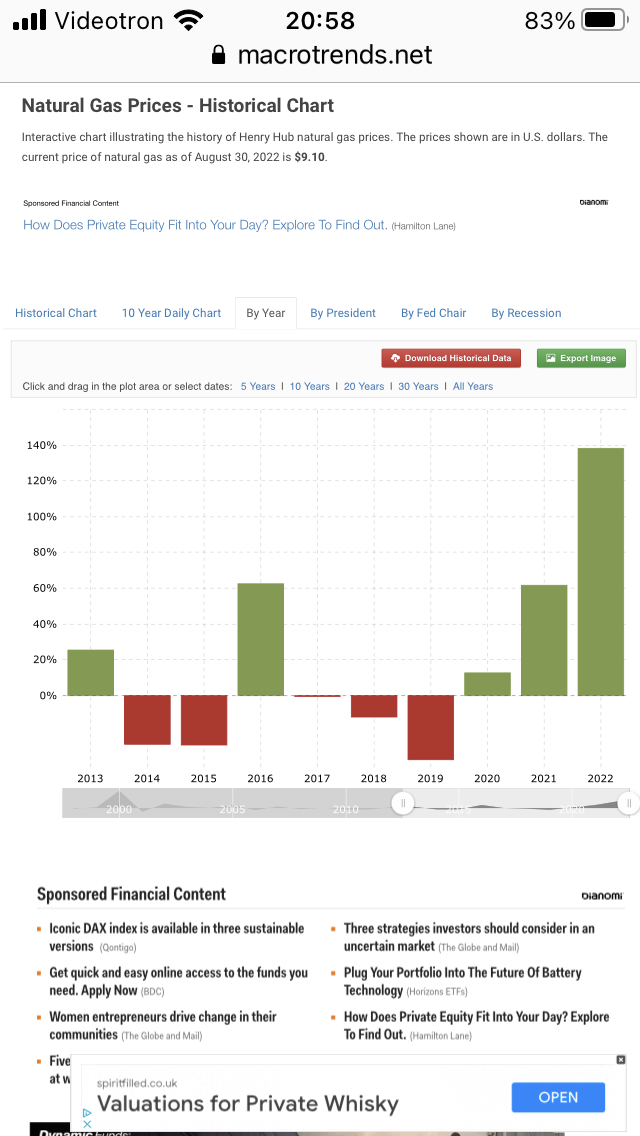This screenshot has width=640, height=1136.
Task: Click the 'Natural Gas Prices - Historical Chart' heading
Action: pos(178,106)
